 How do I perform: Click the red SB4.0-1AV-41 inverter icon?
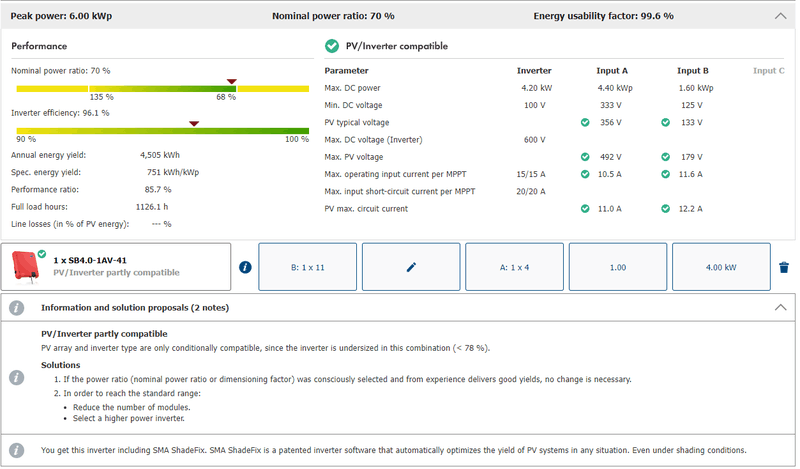click(24, 266)
